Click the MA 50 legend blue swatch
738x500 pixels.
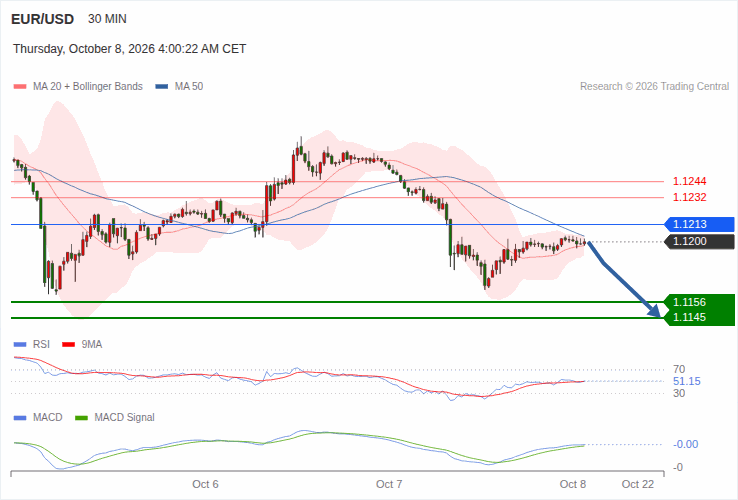(162, 87)
